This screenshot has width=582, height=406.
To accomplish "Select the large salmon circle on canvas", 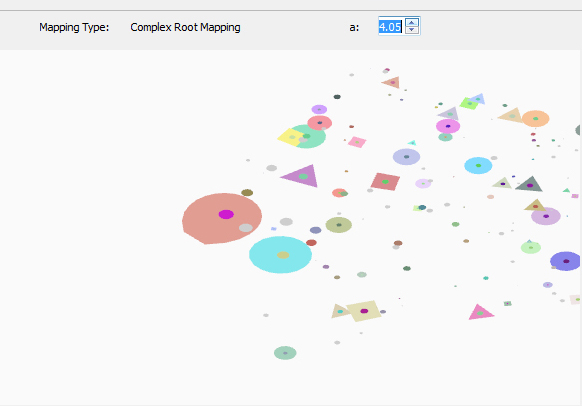I will [x=222, y=219].
